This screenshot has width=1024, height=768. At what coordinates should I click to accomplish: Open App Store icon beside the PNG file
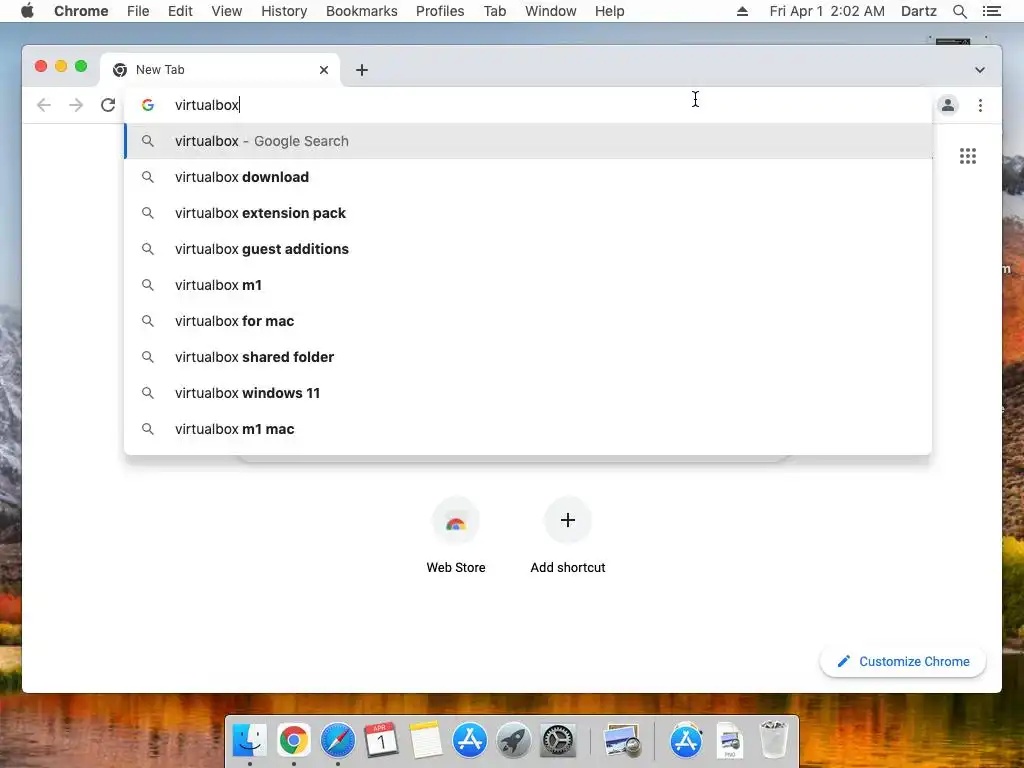point(686,740)
